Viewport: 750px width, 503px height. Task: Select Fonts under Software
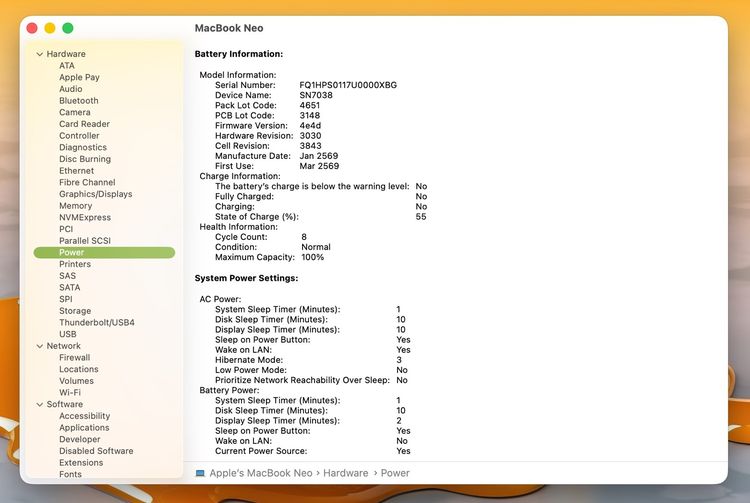(70, 474)
